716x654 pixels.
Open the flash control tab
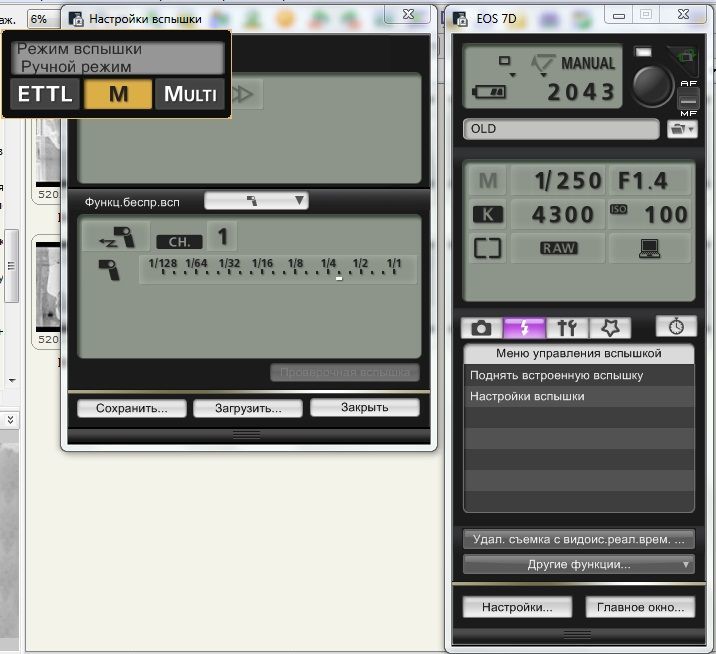pos(524,327)
